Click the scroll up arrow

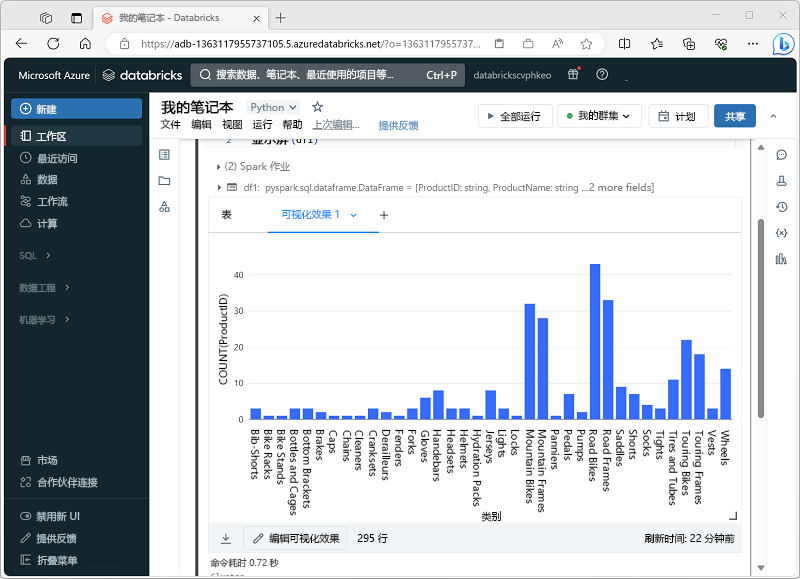(761, 148)
